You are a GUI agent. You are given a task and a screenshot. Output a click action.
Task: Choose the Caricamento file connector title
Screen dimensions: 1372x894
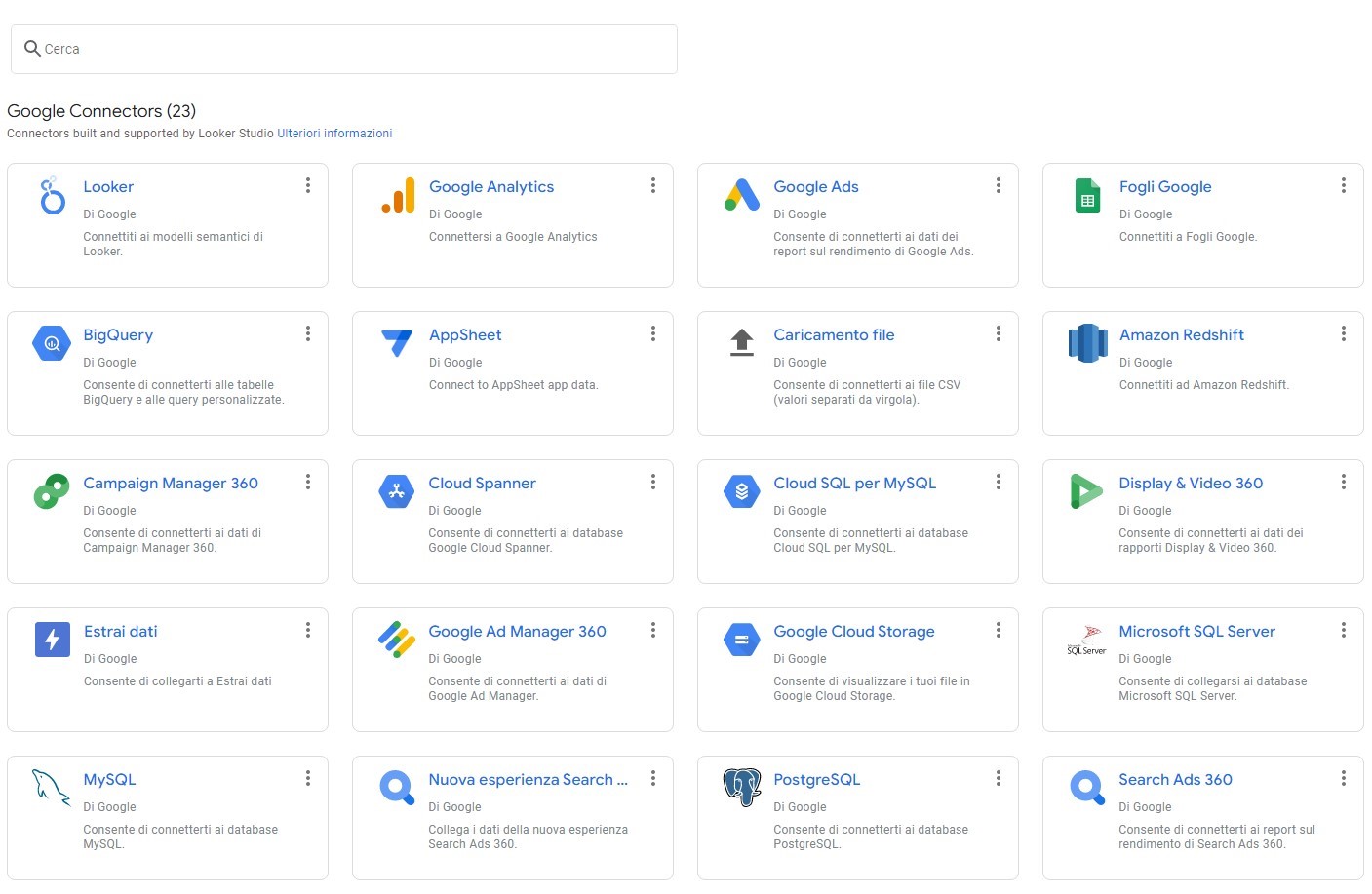[834, 334]
